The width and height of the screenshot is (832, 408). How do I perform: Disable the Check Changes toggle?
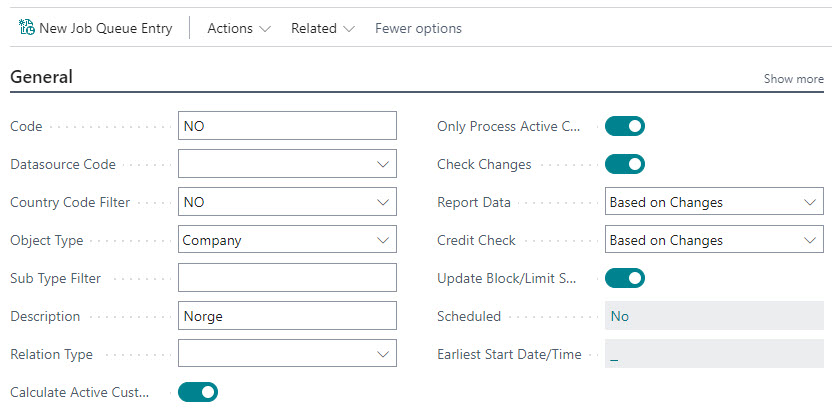coord(625,164)
